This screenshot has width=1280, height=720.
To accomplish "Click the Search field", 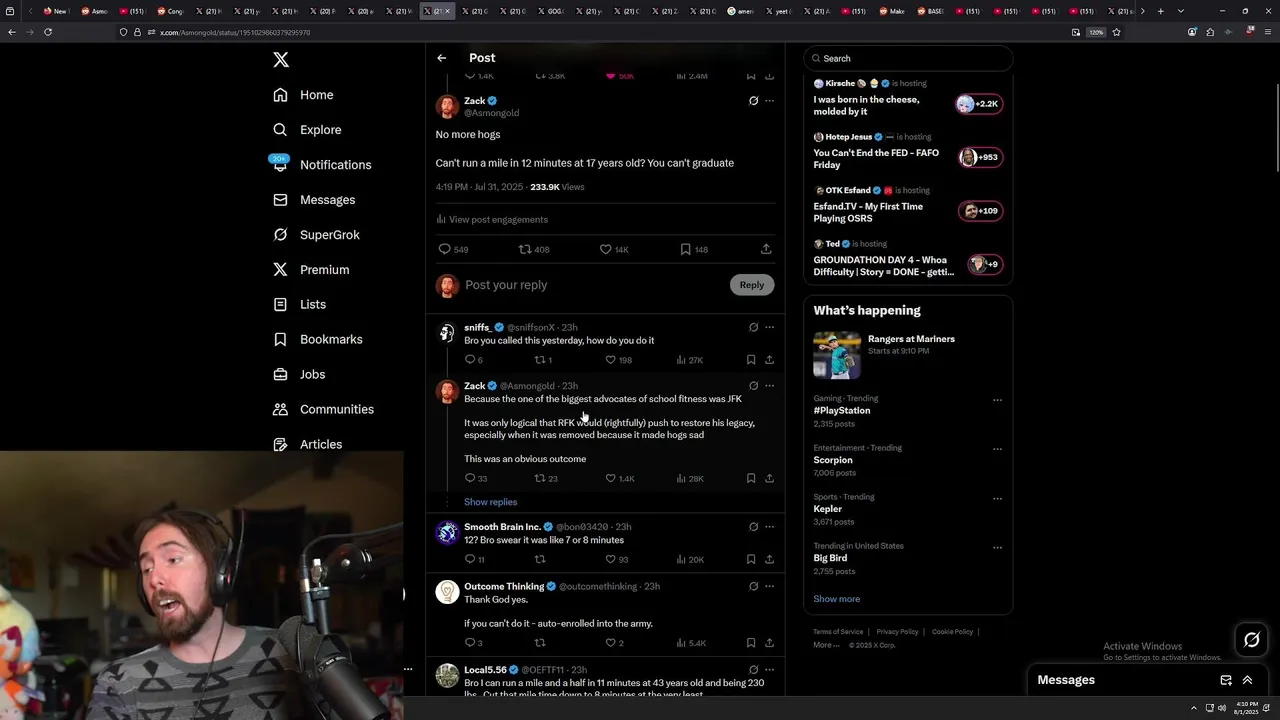I will [x=908, y=59].
